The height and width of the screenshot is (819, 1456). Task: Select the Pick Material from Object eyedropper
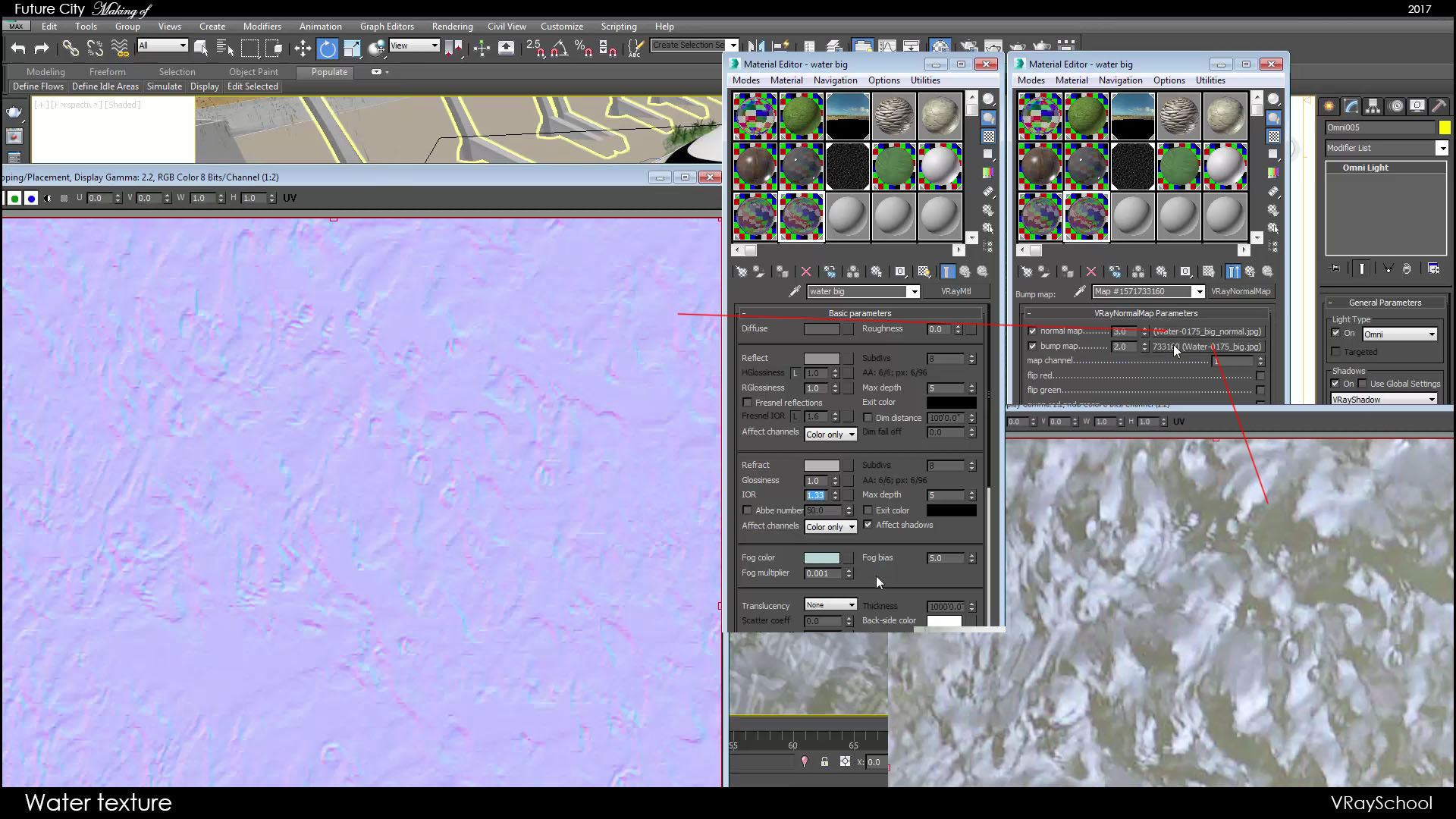(x=795, y=290)
